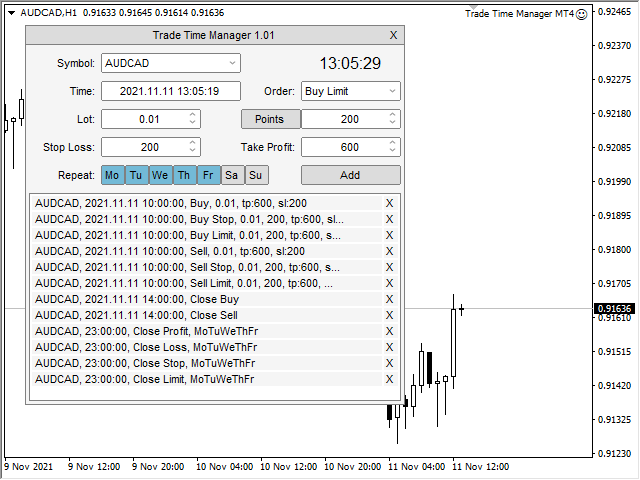
Task: Remove the 'Sell, 0.01, tp:600' entry
Action: (389, 251)
